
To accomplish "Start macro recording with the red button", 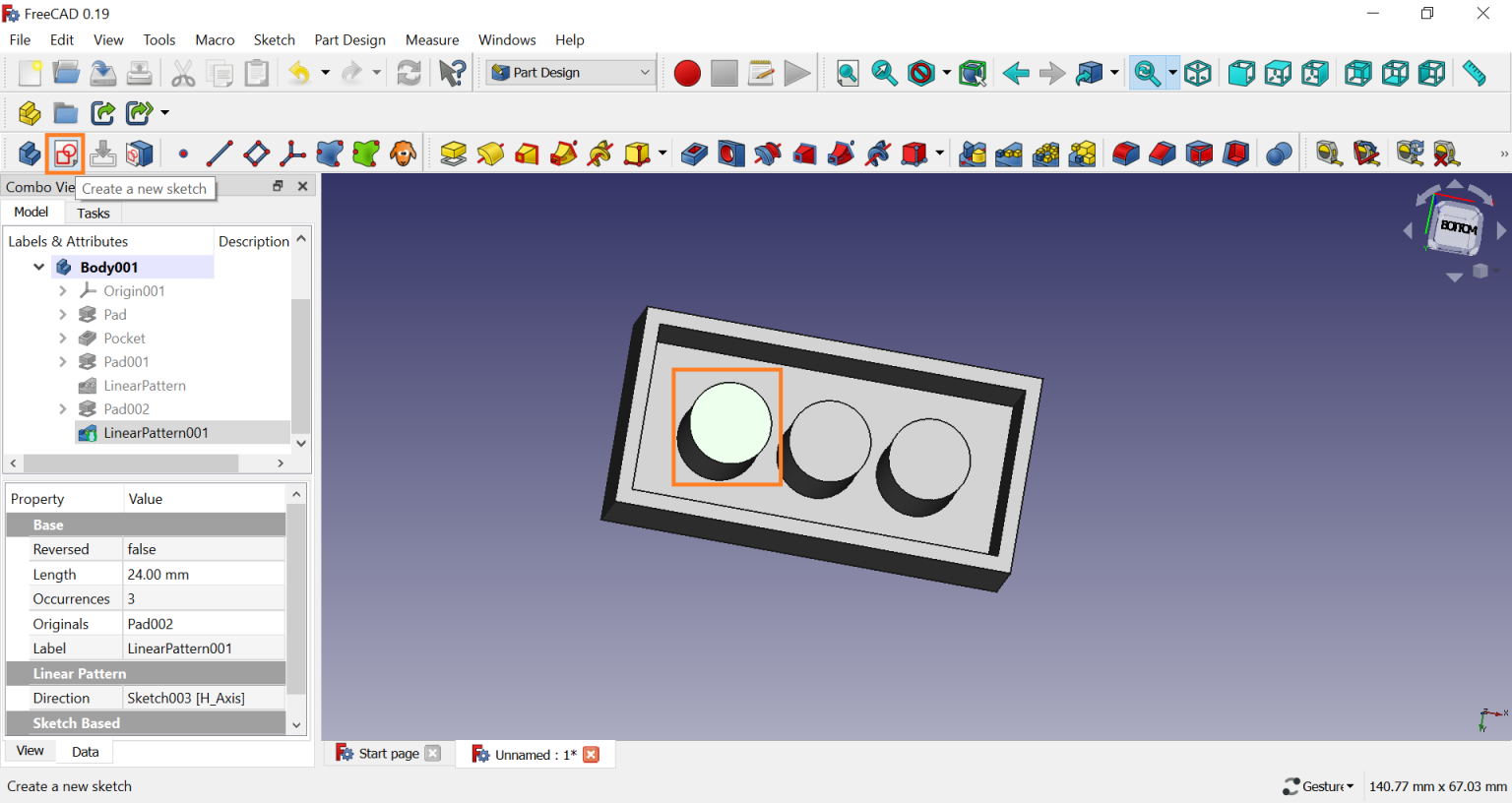I will (x=687, y=73).
